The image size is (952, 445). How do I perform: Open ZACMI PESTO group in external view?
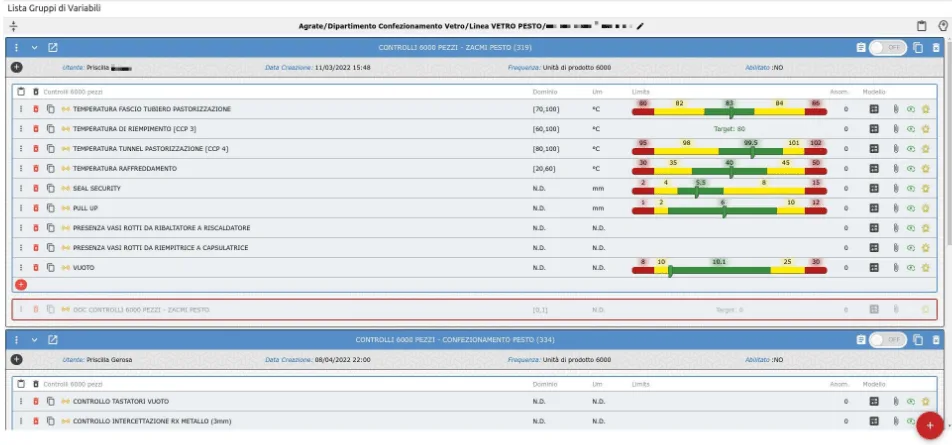(53, 47)
